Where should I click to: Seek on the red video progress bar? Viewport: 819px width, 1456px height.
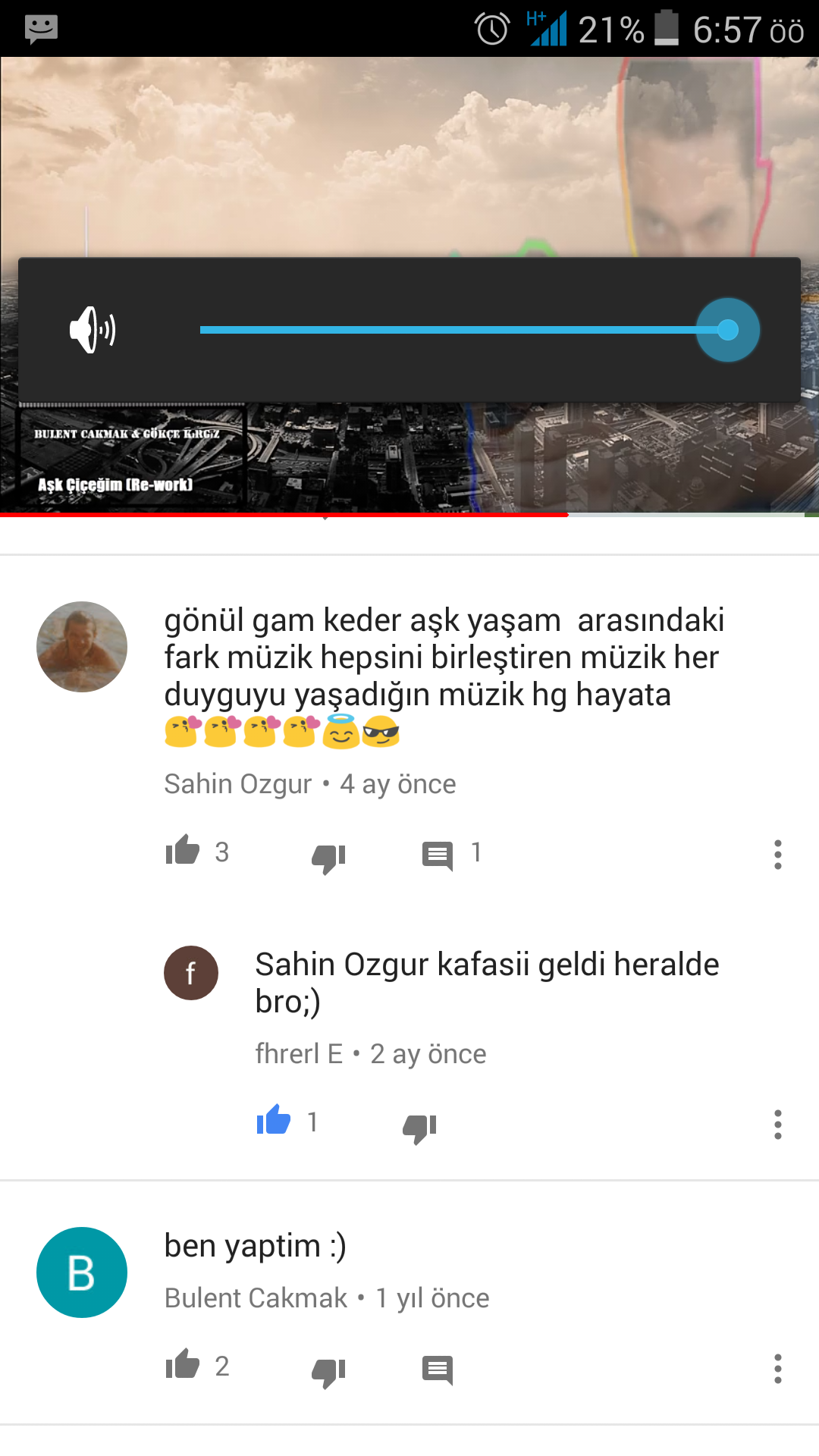click(409, 515)
